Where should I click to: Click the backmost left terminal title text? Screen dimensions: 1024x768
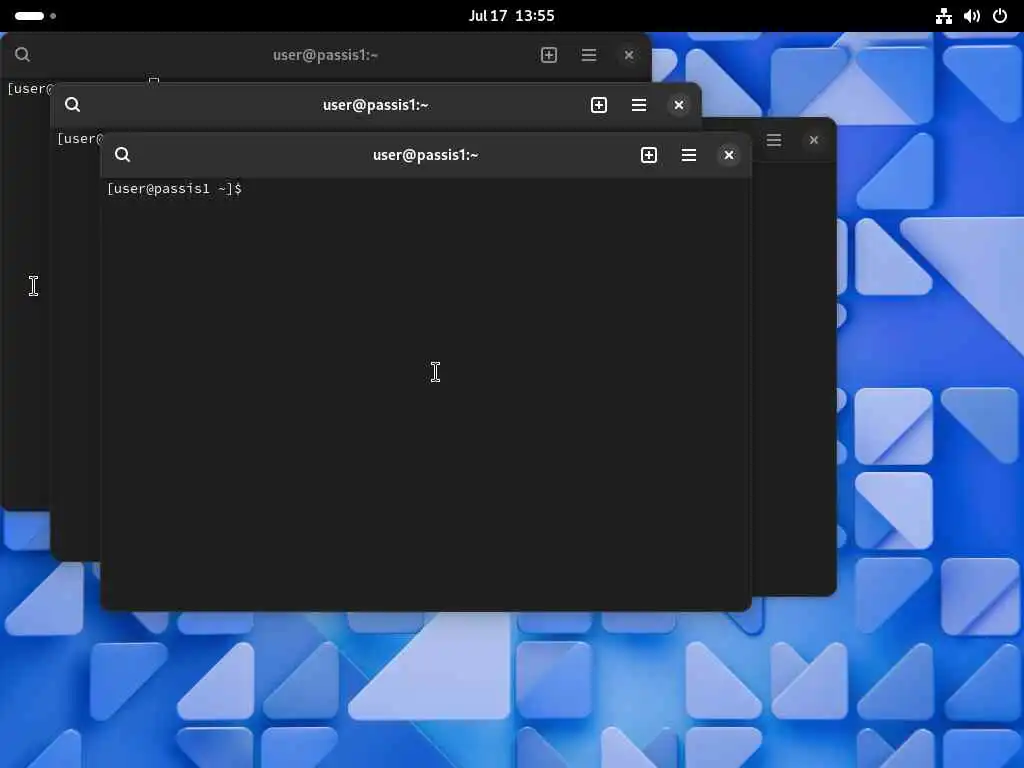pyautogui.click(x=325, y=55)
